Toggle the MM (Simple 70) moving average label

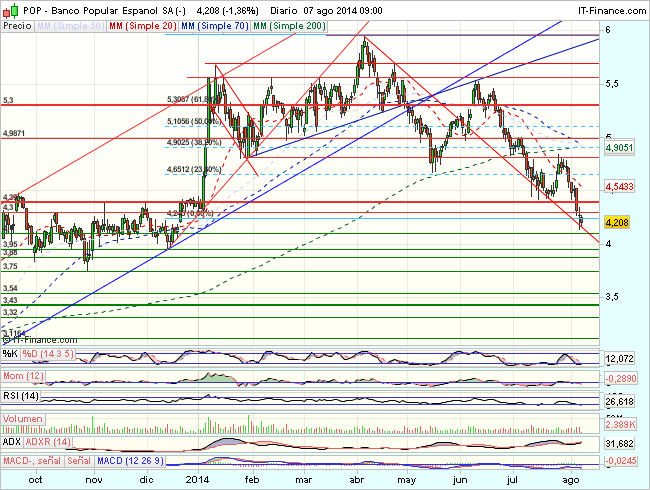coord(215,26)
